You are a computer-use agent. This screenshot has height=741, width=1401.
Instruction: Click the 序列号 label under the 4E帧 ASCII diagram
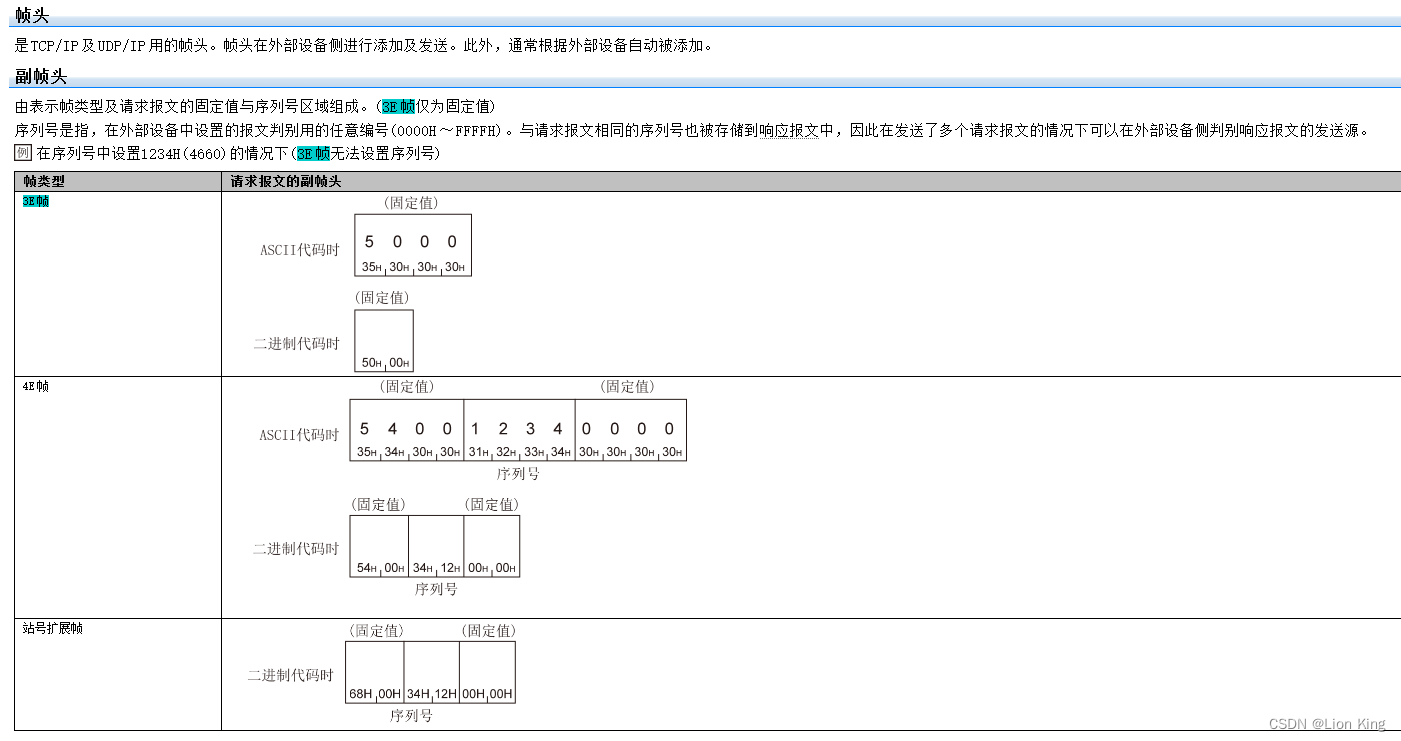[519, 473]
